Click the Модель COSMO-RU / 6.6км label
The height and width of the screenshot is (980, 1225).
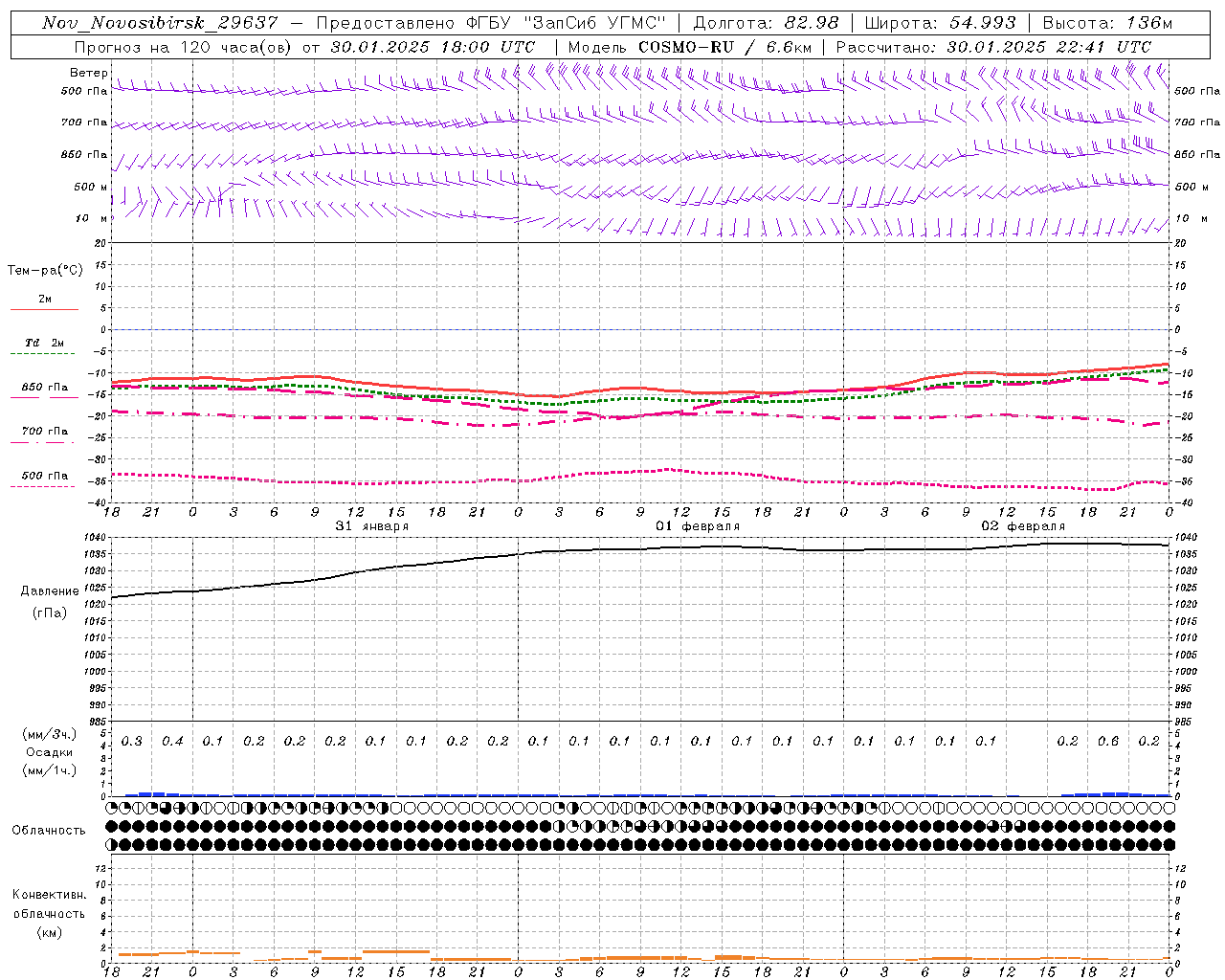[x=690, y=47]
